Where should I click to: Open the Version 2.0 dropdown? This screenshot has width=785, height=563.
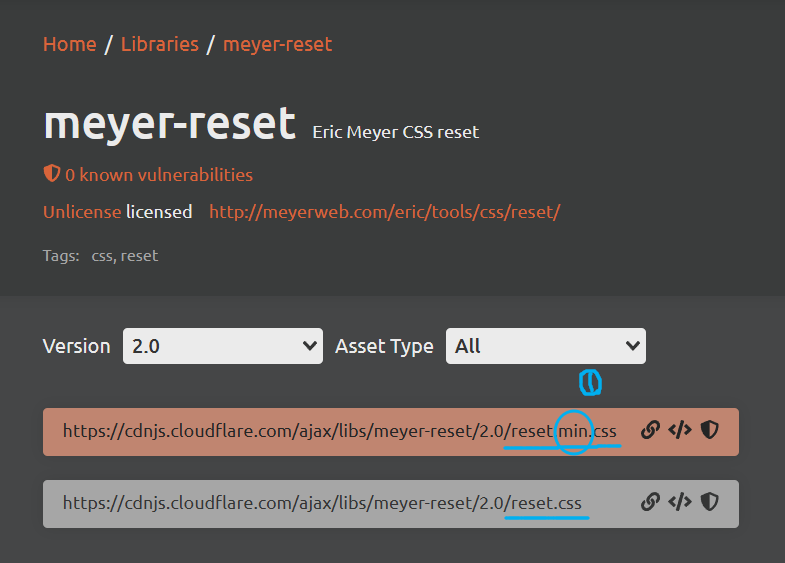tap(223, 346)
